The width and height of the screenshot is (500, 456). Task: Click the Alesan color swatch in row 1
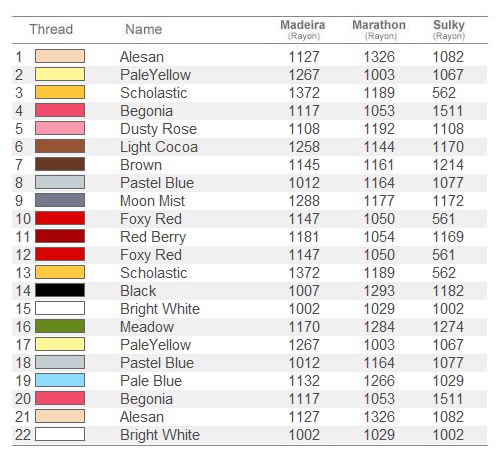[60, 56]
